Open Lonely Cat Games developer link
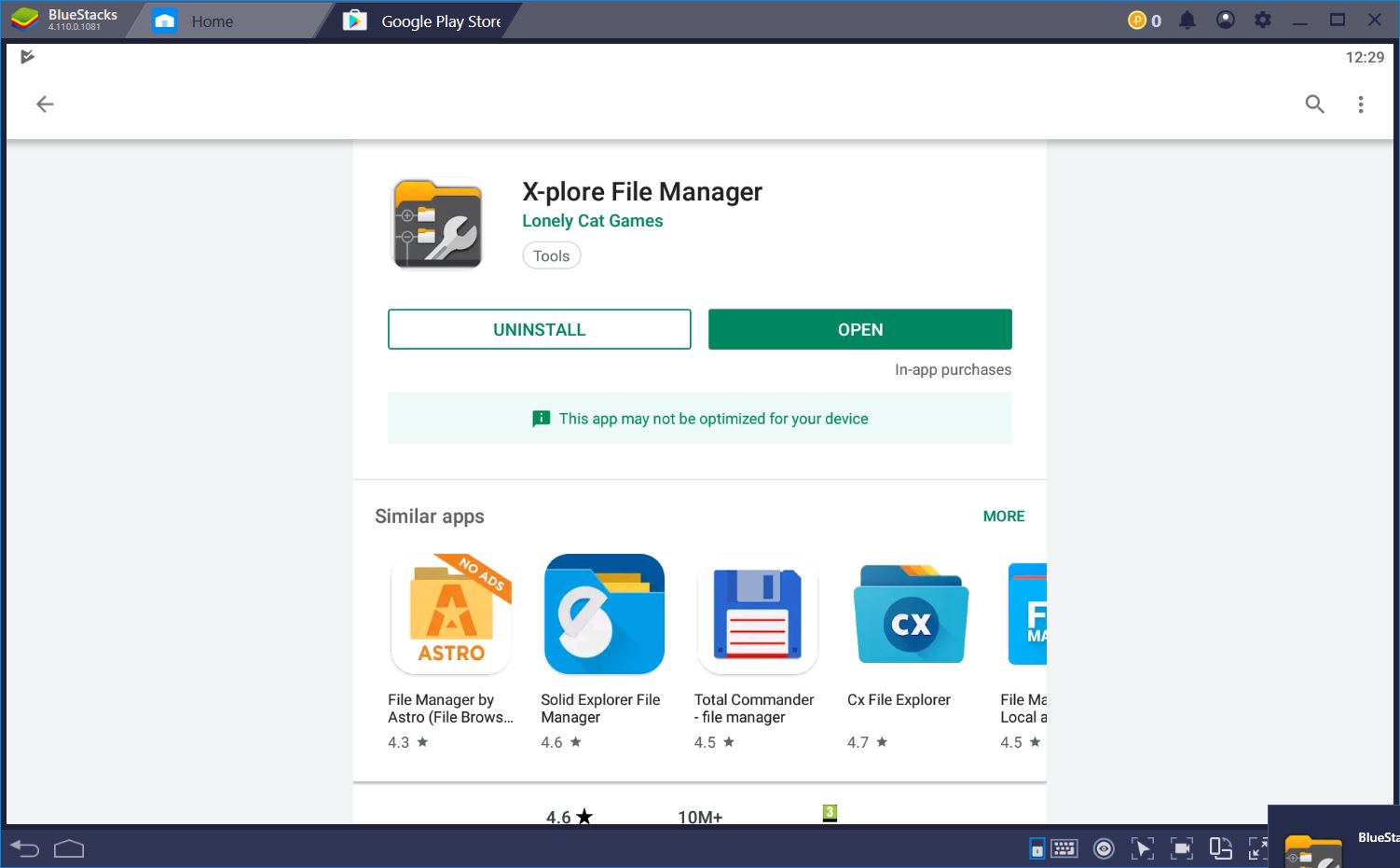Image resolution: width=1400 pixels, height=868 pixels. click(593, 221)
